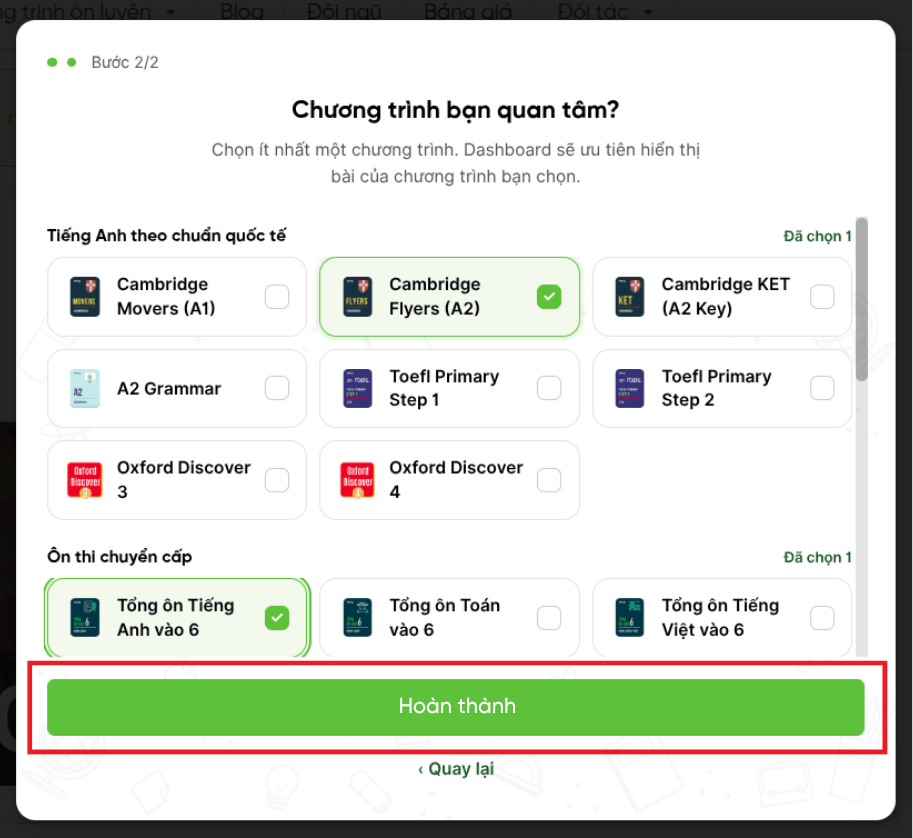Screen dimensions: 913x838
Task: Click the Toefl Primary Step 1 book icon
Action: [x=358, y=388]
